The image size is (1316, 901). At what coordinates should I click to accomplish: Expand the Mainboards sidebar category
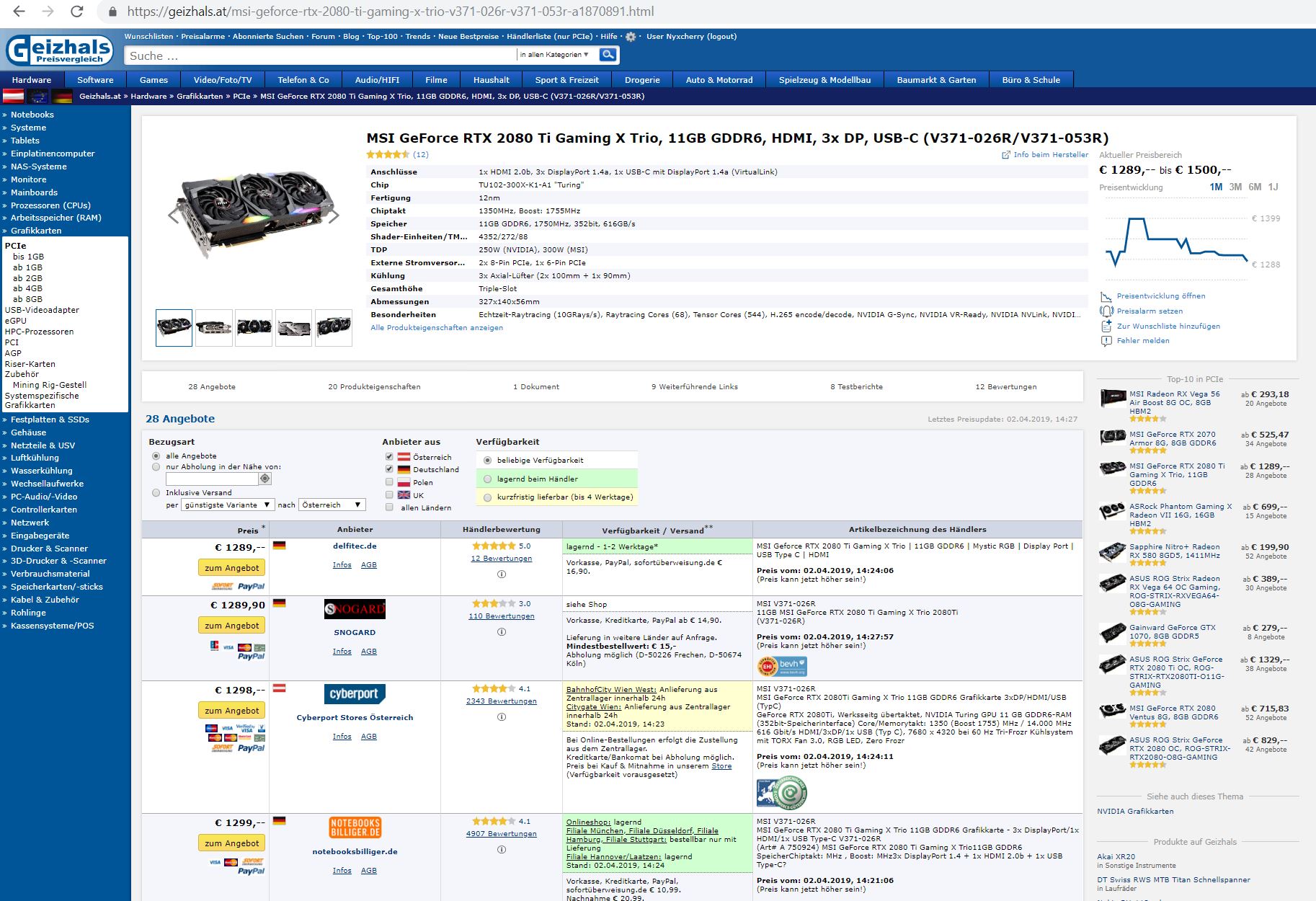[x=34, y=192]
